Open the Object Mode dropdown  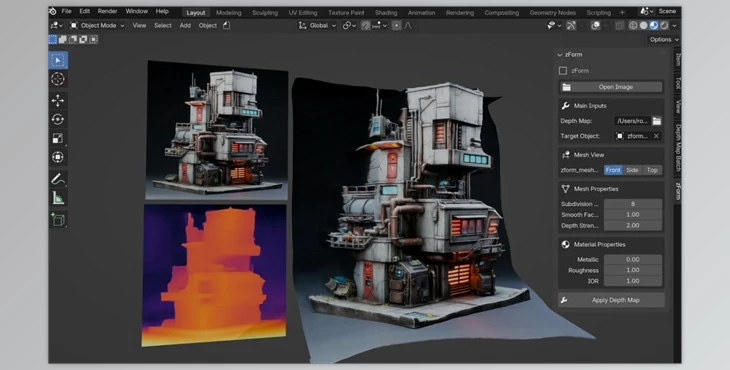click(x=97, y=26)
